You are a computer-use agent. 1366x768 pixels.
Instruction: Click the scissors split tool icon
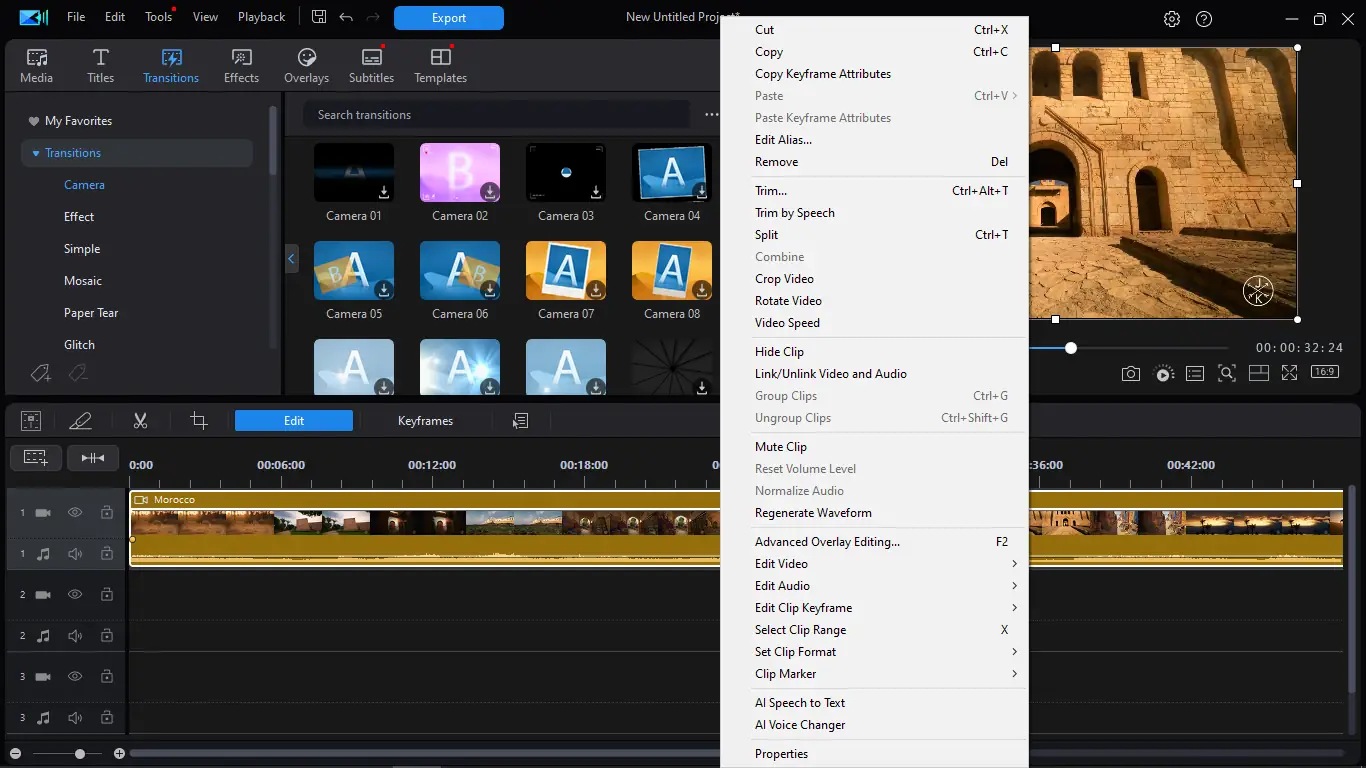[x=140, y=421]
